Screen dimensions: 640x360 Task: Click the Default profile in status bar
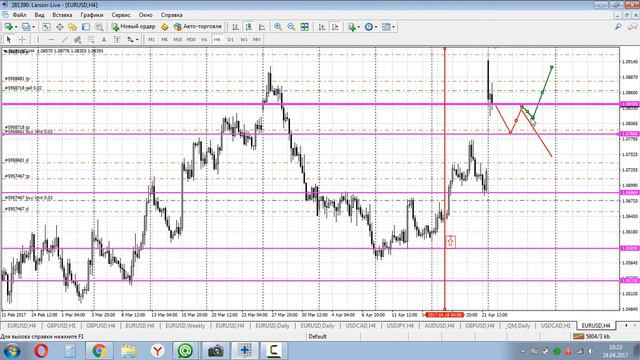click(318, 336)
